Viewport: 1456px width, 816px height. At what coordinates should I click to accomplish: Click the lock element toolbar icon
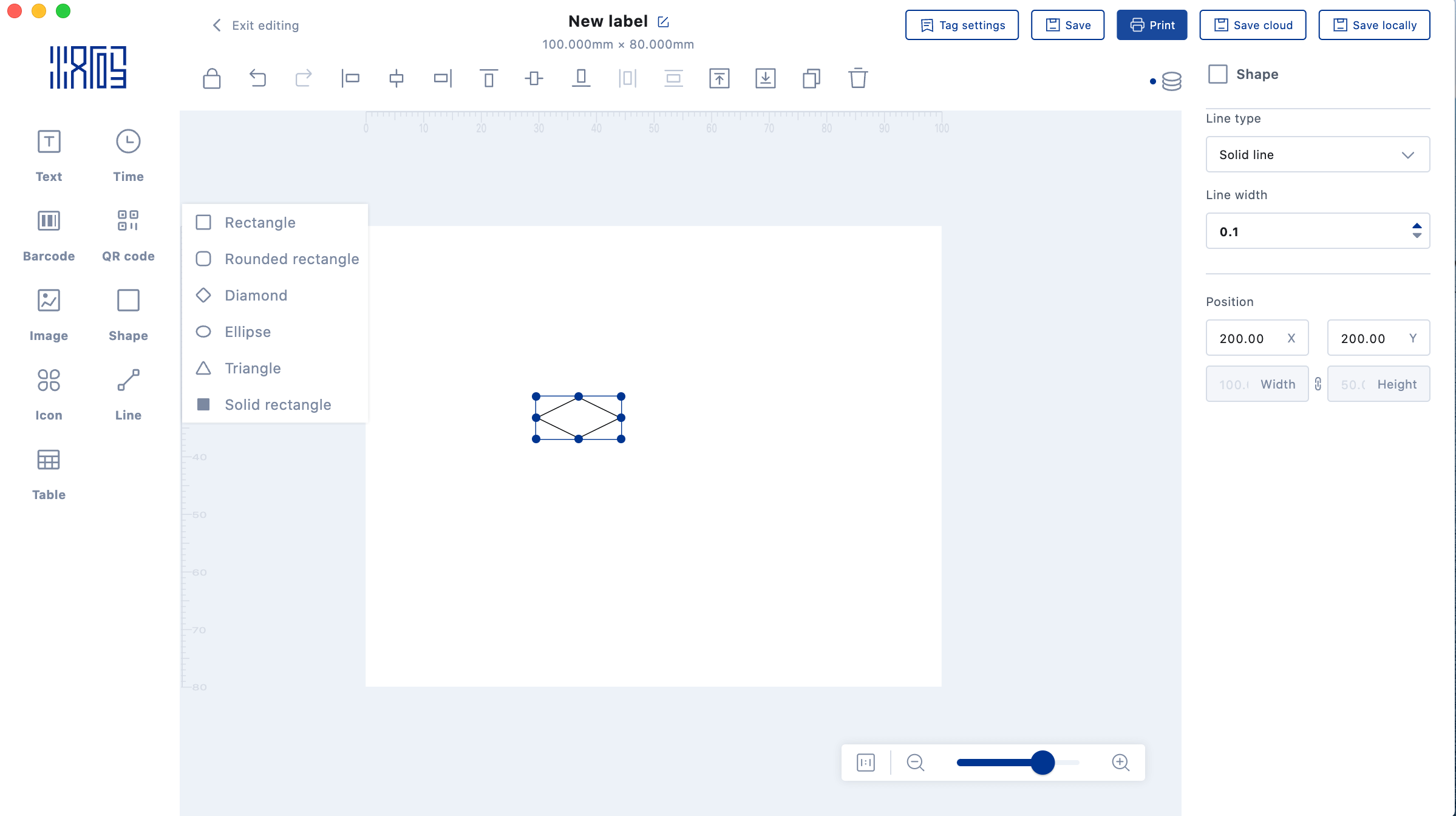point(211,78)
